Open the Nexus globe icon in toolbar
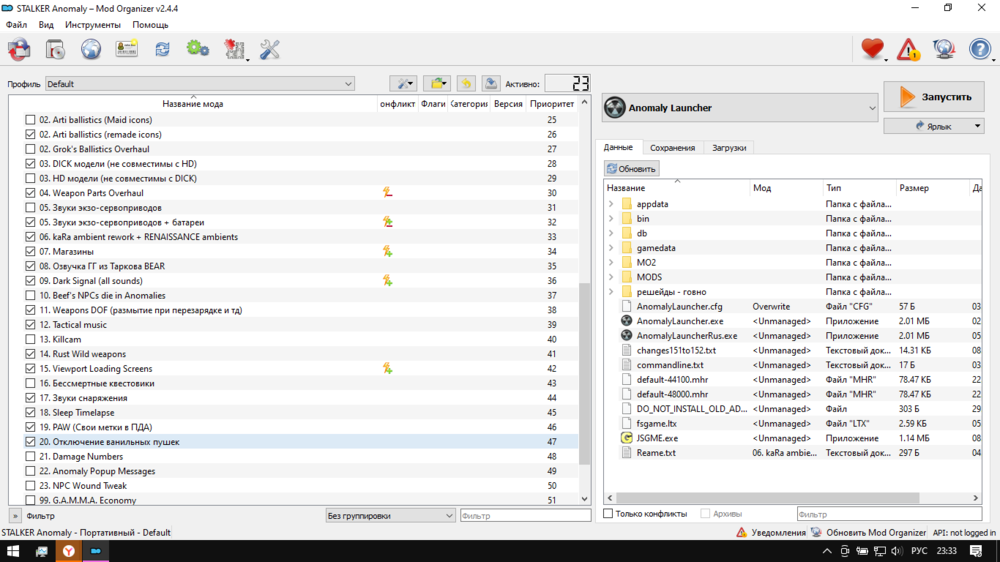1000x562 pixels. (91, 49)
